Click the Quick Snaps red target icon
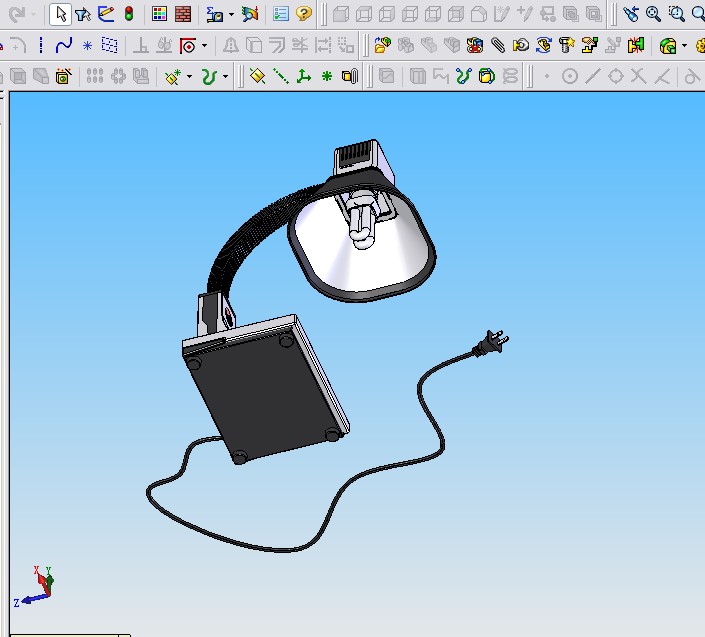Viewport: 705px width, 637px height. [x=187, y=45]
